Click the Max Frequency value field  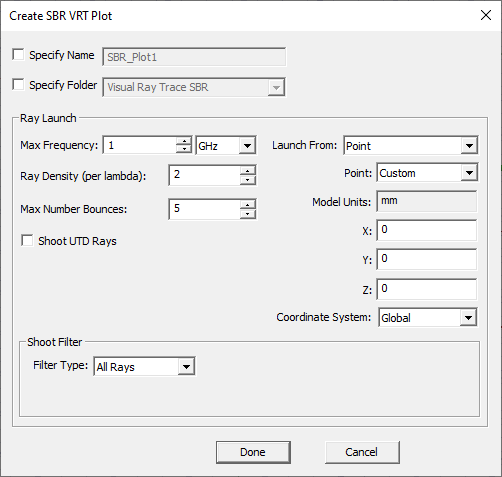coord(139,145)
